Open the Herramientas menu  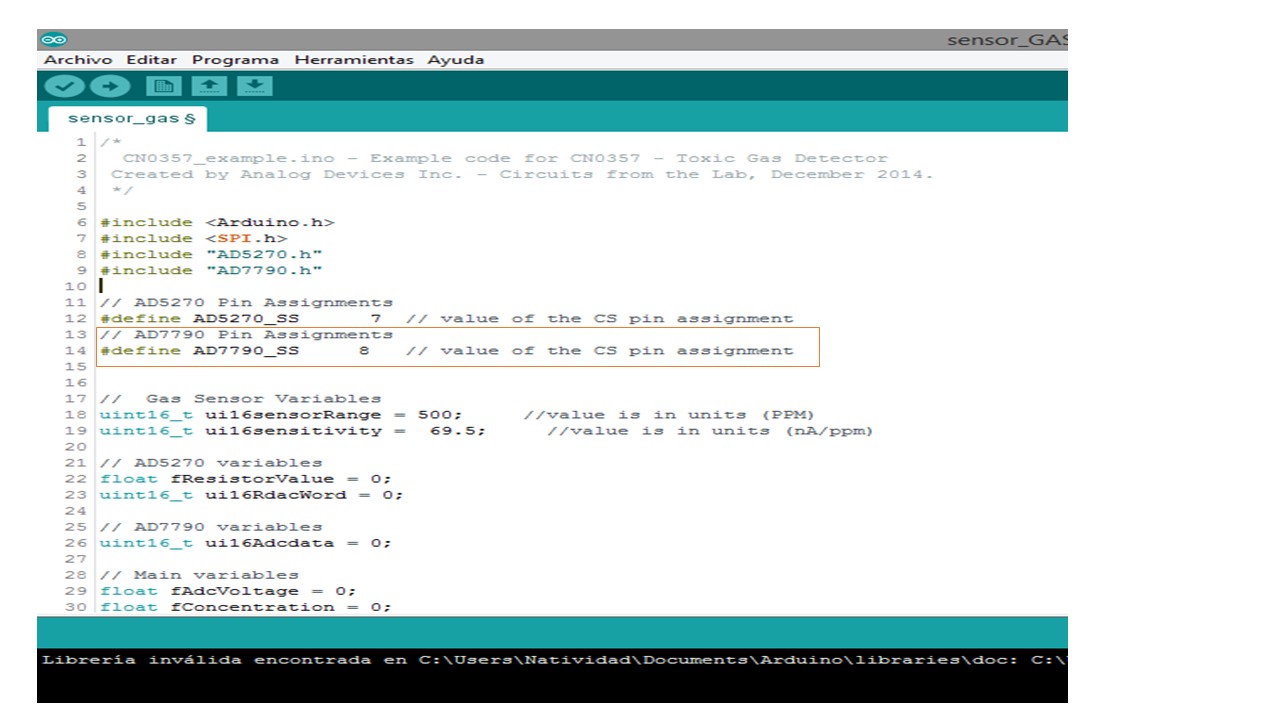tap(354, 60)
